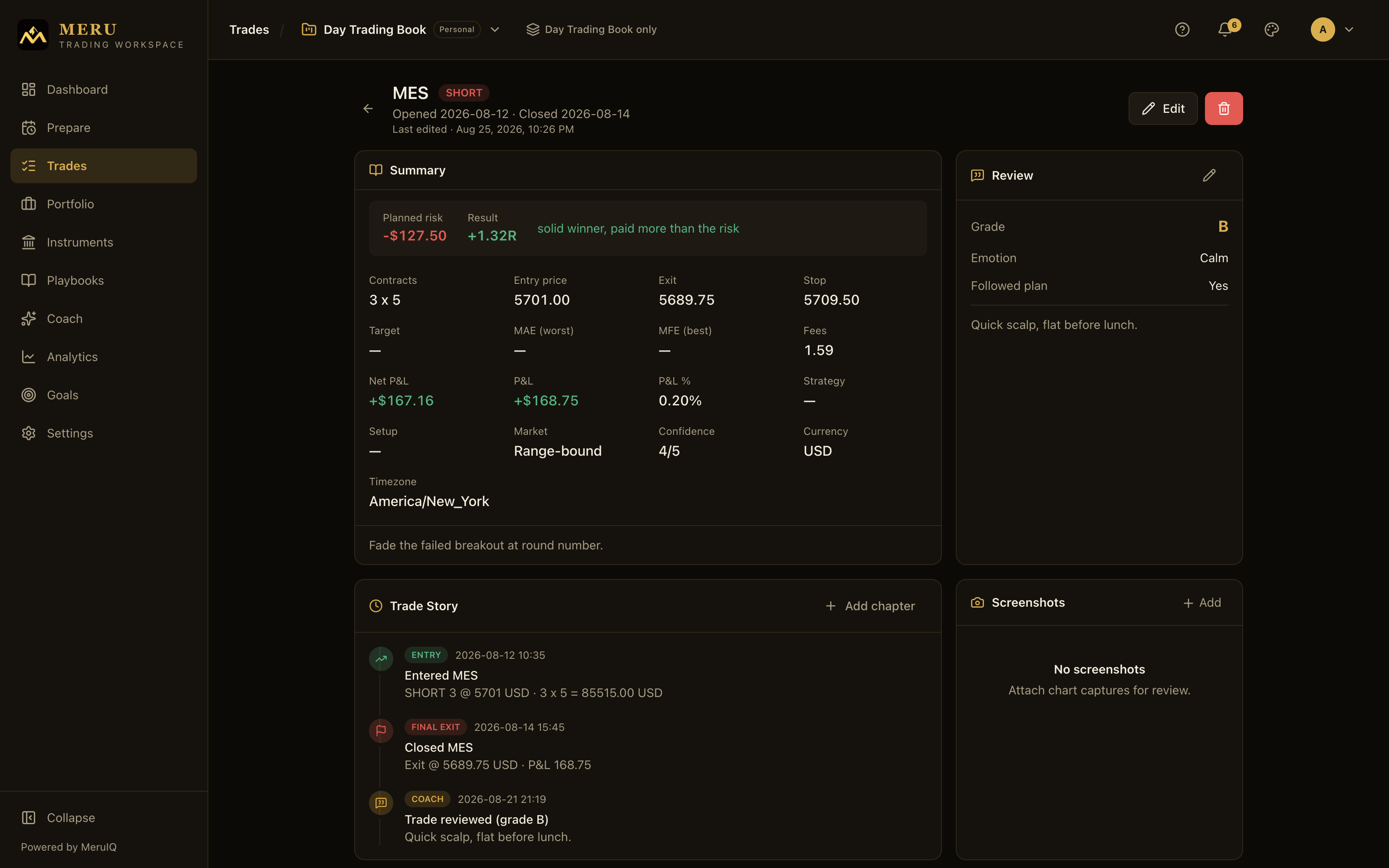Expand the Day Trading Book dropdown chevron
This screenshot has width=1389, height=868.
pos(495,29)
